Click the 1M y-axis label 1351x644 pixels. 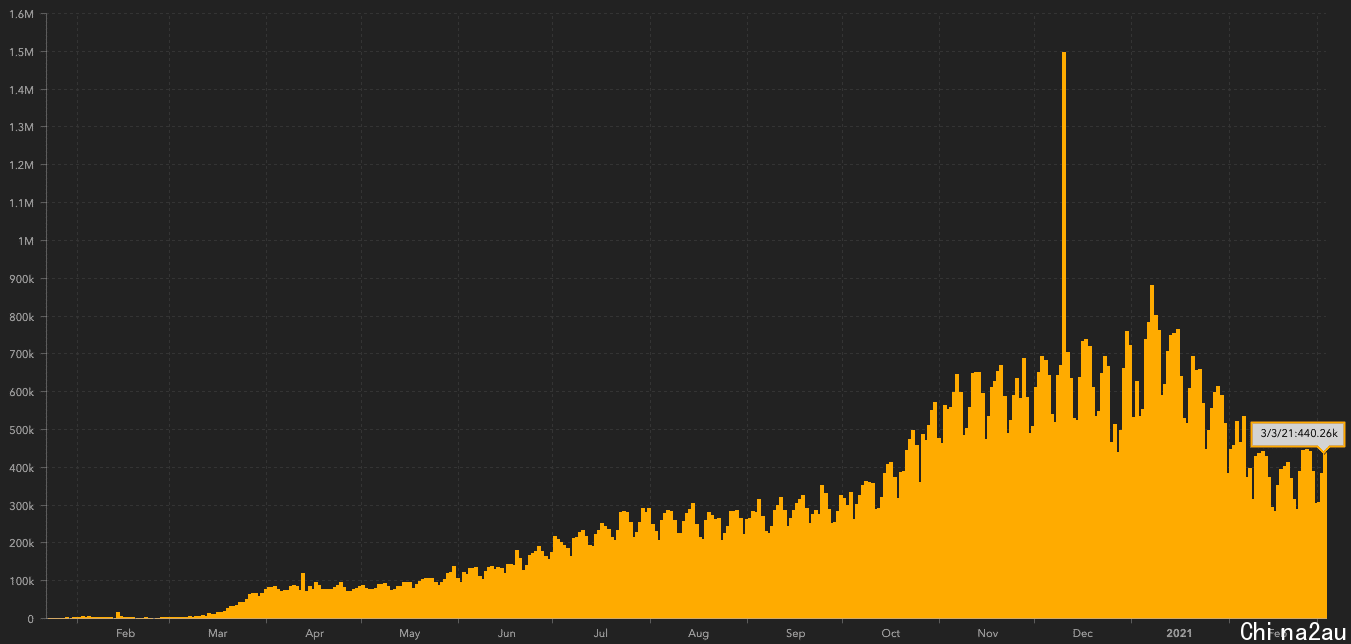pyautogui.click(x=26, y=241)
